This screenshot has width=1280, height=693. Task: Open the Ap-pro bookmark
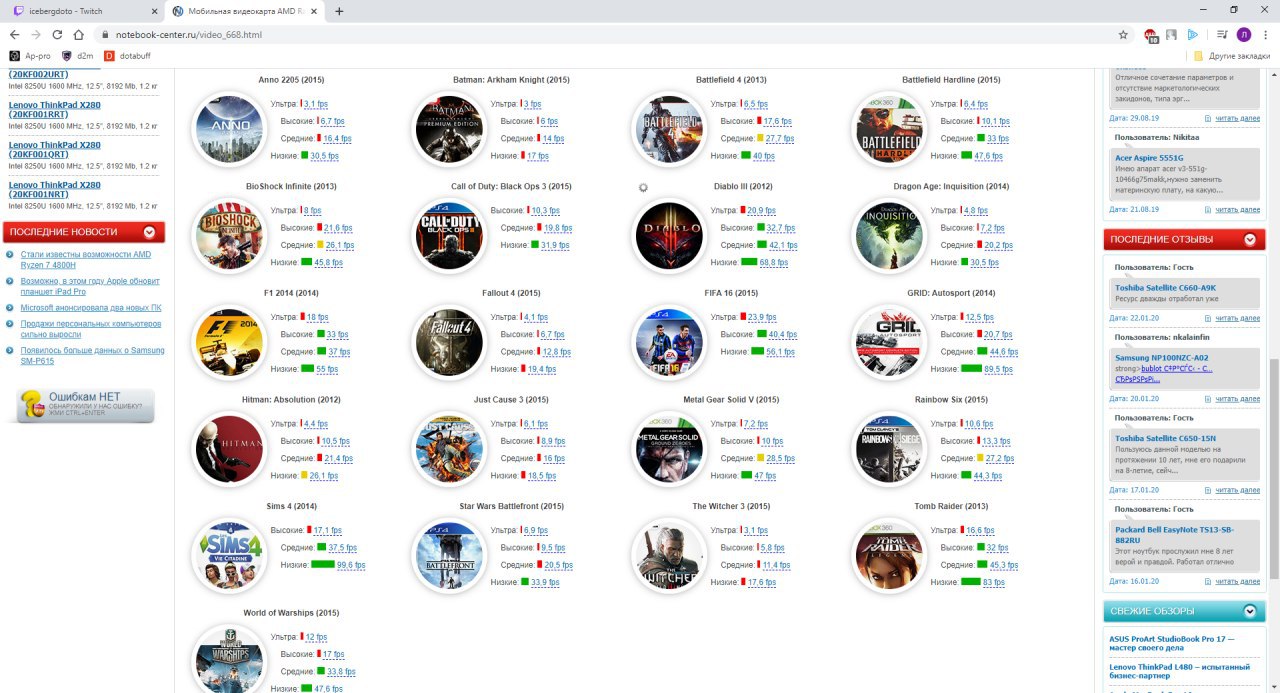coord(30,56)
